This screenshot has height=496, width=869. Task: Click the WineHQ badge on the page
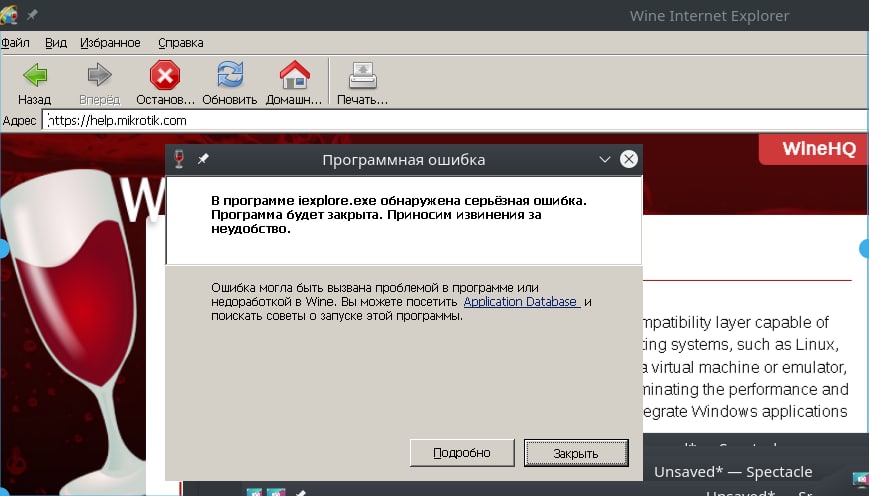coord(812,149)
